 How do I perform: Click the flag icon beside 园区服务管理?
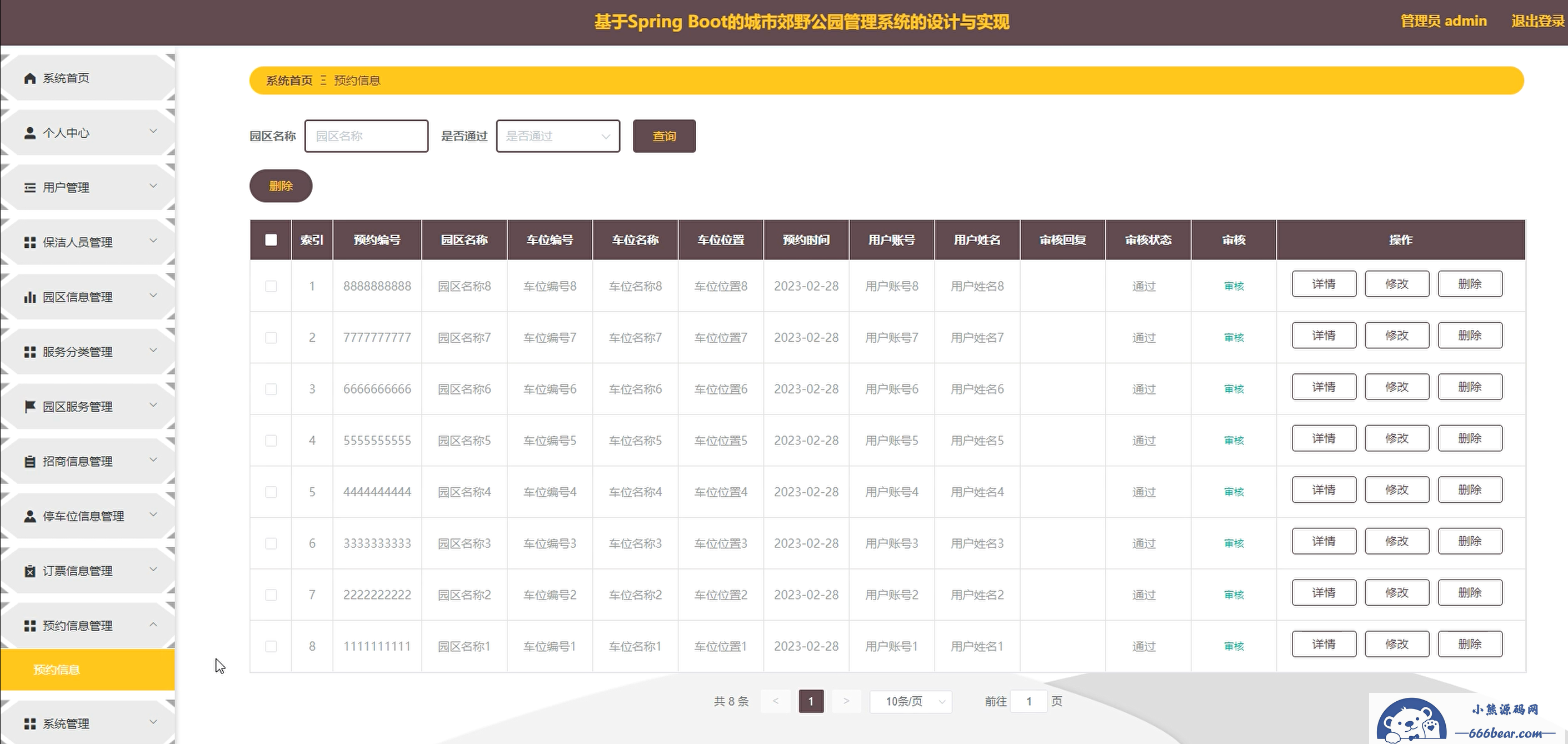[x=30, y=407]
